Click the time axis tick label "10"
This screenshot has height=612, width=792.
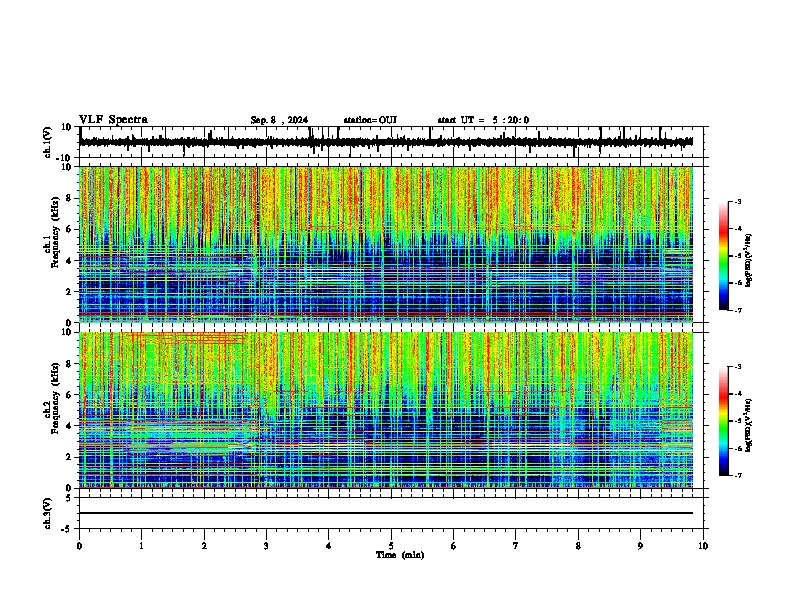pos(703,546)
